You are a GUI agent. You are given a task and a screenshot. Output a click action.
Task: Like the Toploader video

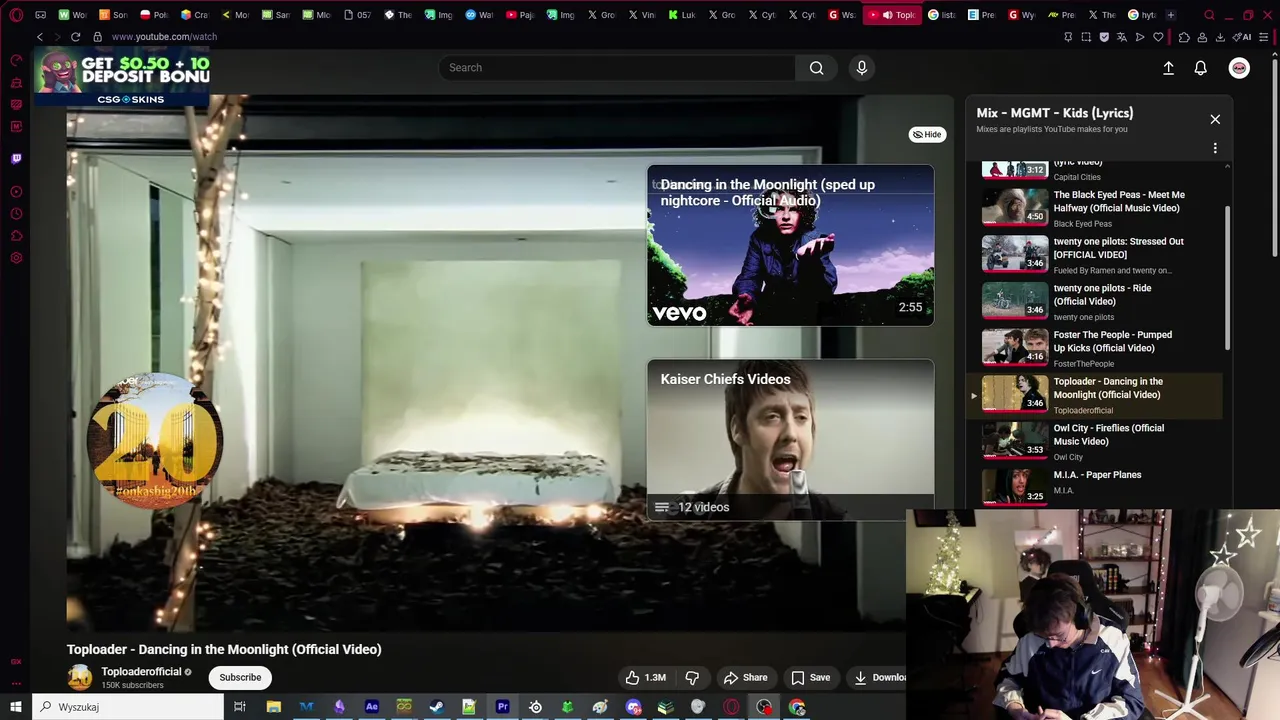click(x=646, y=677)
